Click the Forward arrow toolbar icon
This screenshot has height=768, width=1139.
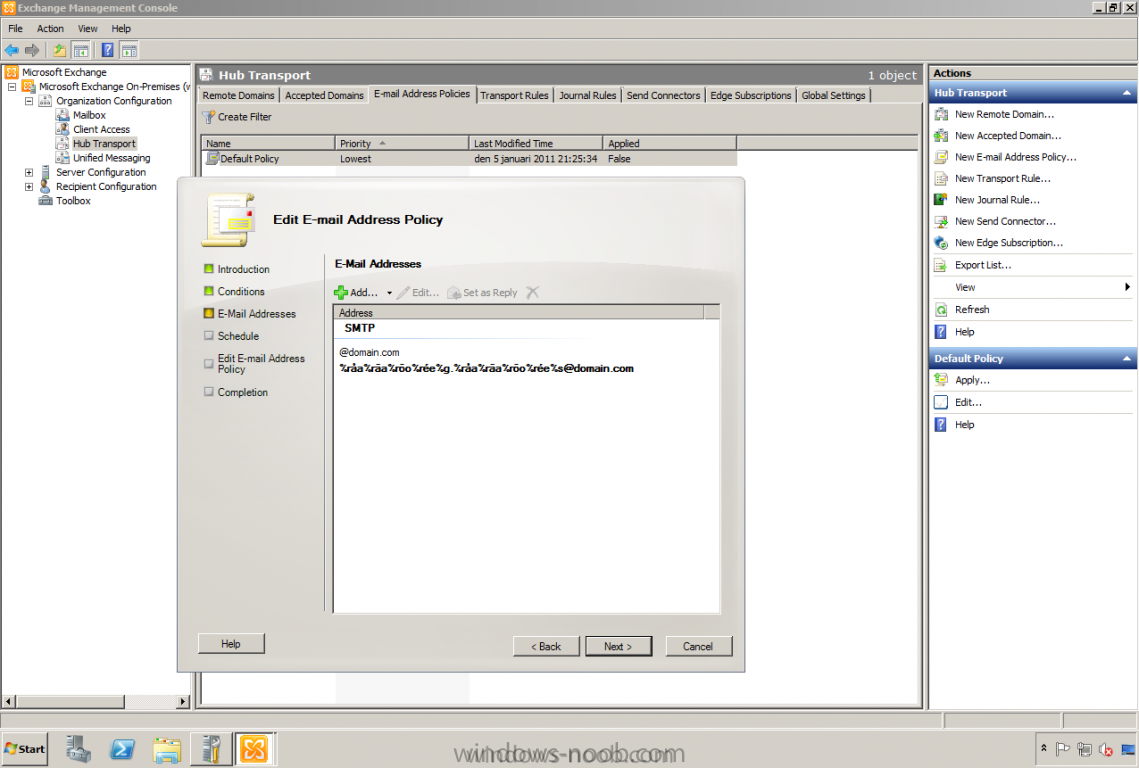coord(32,50)
